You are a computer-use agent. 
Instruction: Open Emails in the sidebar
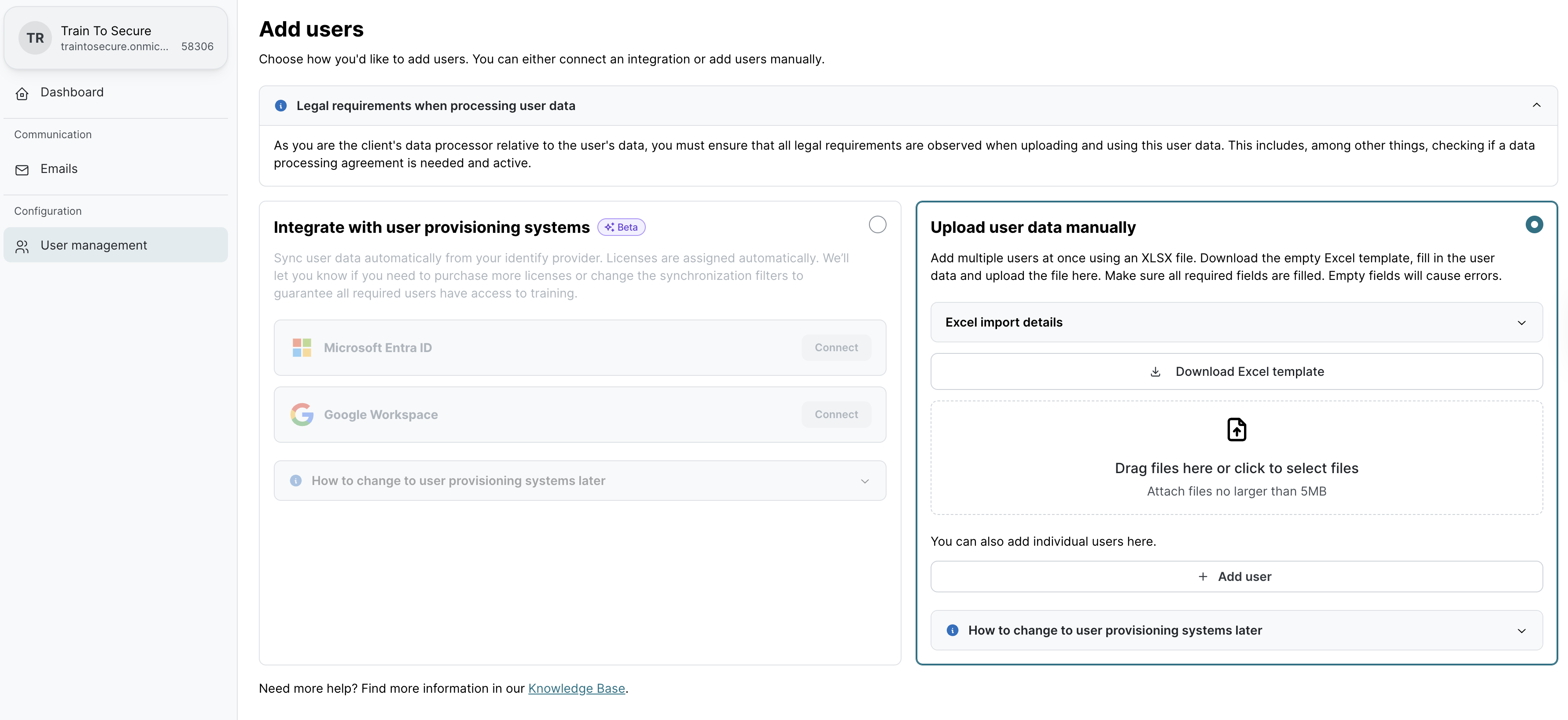pyautogui.click(x=59, y=169)
